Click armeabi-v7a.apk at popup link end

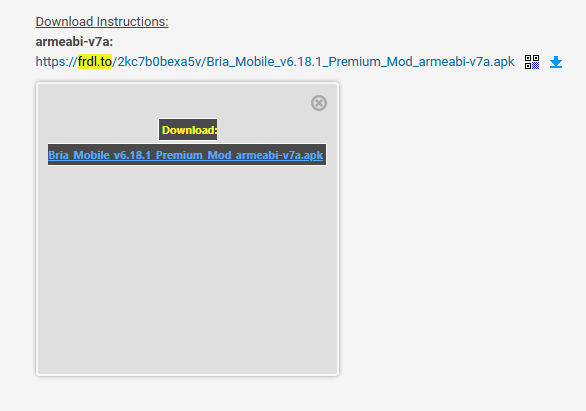point(279,155)
